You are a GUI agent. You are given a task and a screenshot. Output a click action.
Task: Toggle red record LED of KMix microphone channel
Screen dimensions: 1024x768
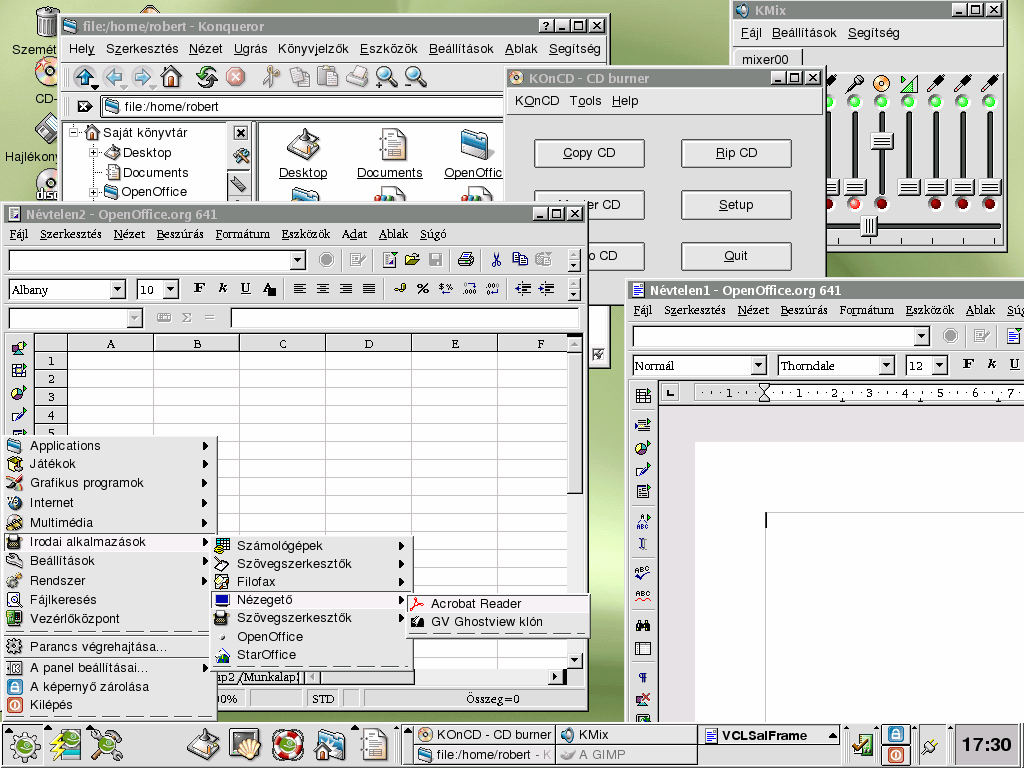pos(854,204)
